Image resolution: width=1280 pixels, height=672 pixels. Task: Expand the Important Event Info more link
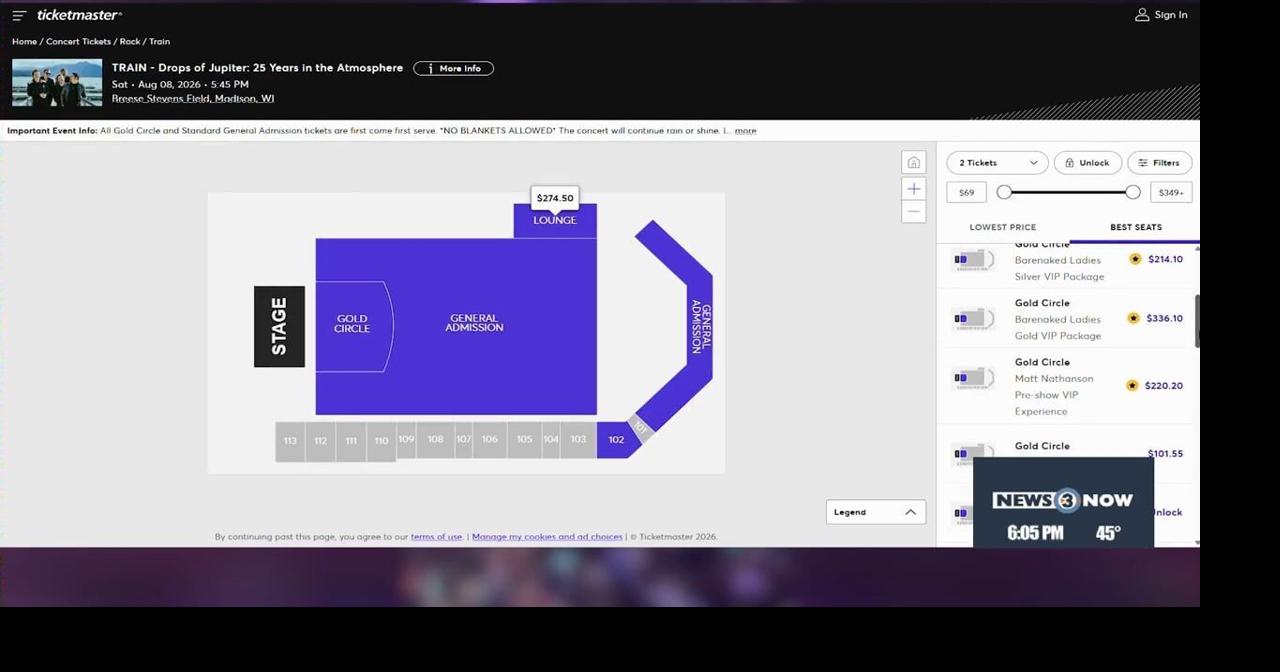tap(745, 130)
